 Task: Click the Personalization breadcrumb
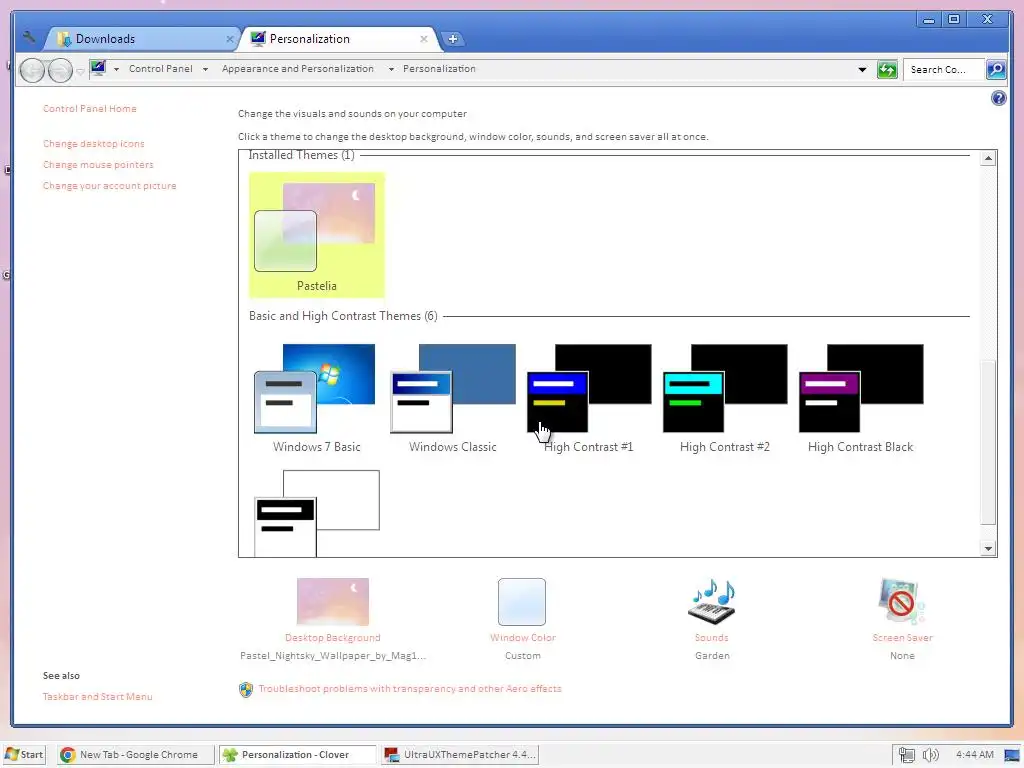[x=439, y=69]
